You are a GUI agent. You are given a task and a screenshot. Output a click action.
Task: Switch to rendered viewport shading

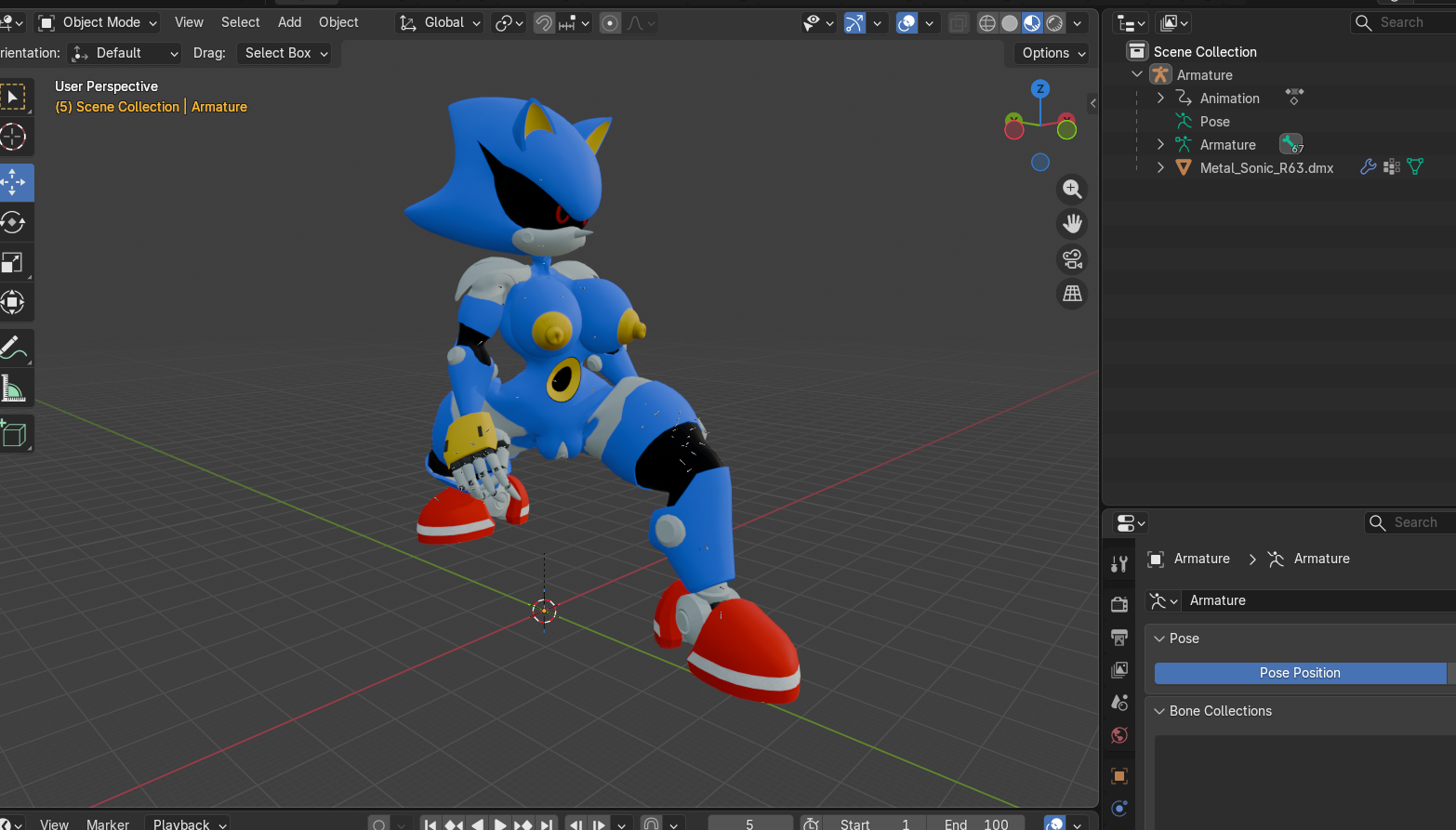1054,22
